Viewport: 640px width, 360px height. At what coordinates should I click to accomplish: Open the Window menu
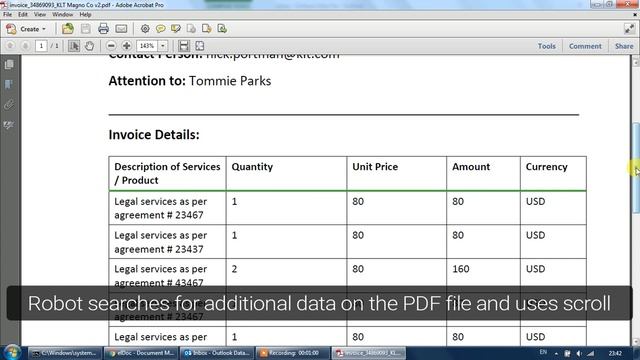[62, 14]
